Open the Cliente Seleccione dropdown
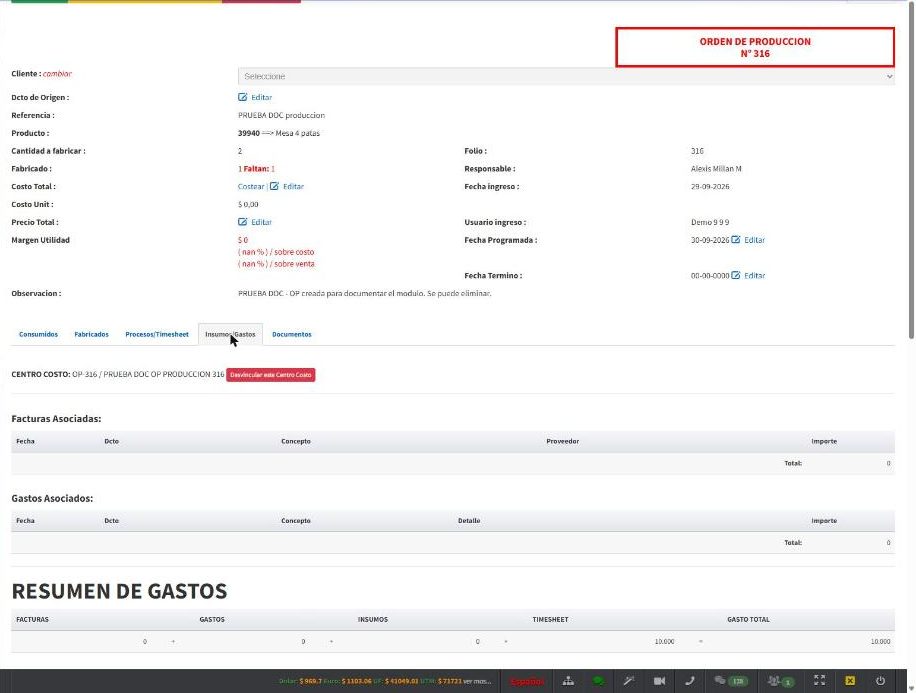 click(x=566, y=77)
